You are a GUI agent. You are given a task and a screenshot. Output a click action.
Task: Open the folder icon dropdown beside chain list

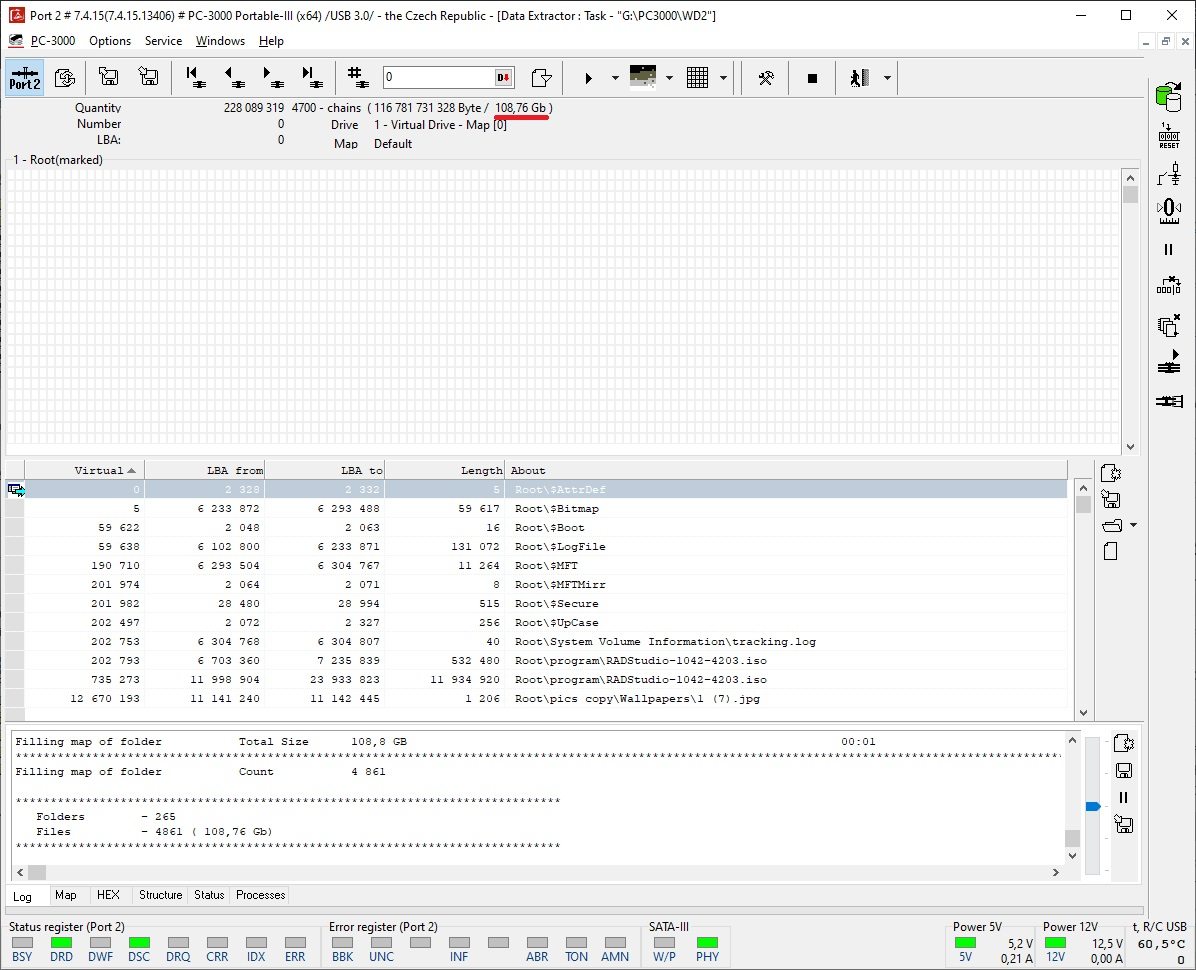pyautogui.click(x=1133, y=526)
